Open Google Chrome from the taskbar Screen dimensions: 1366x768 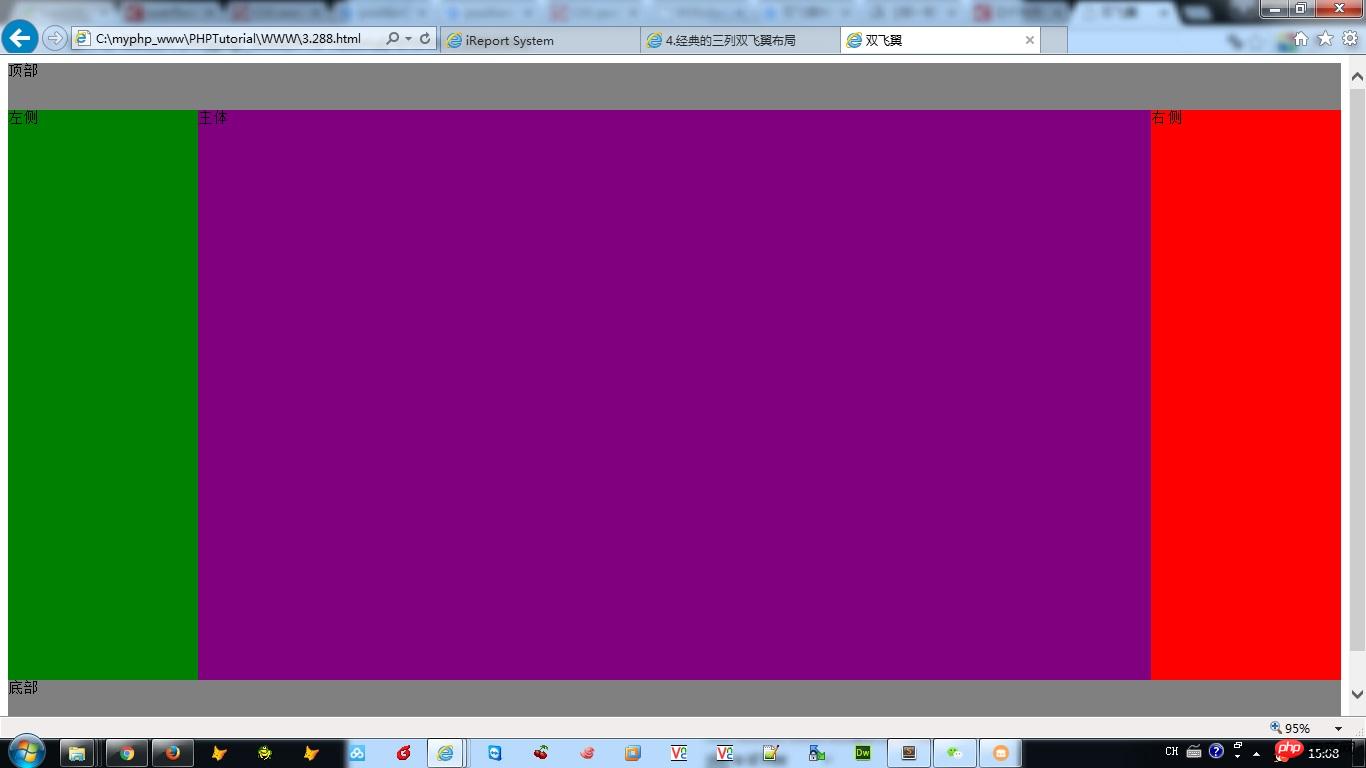coord(127,753)
